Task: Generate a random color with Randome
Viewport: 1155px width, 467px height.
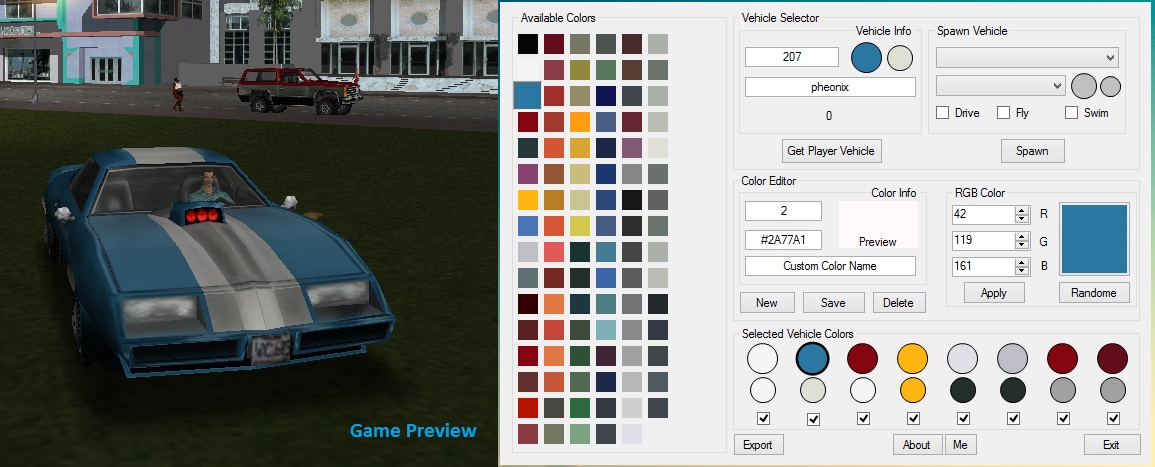Action: [1094, 292]
